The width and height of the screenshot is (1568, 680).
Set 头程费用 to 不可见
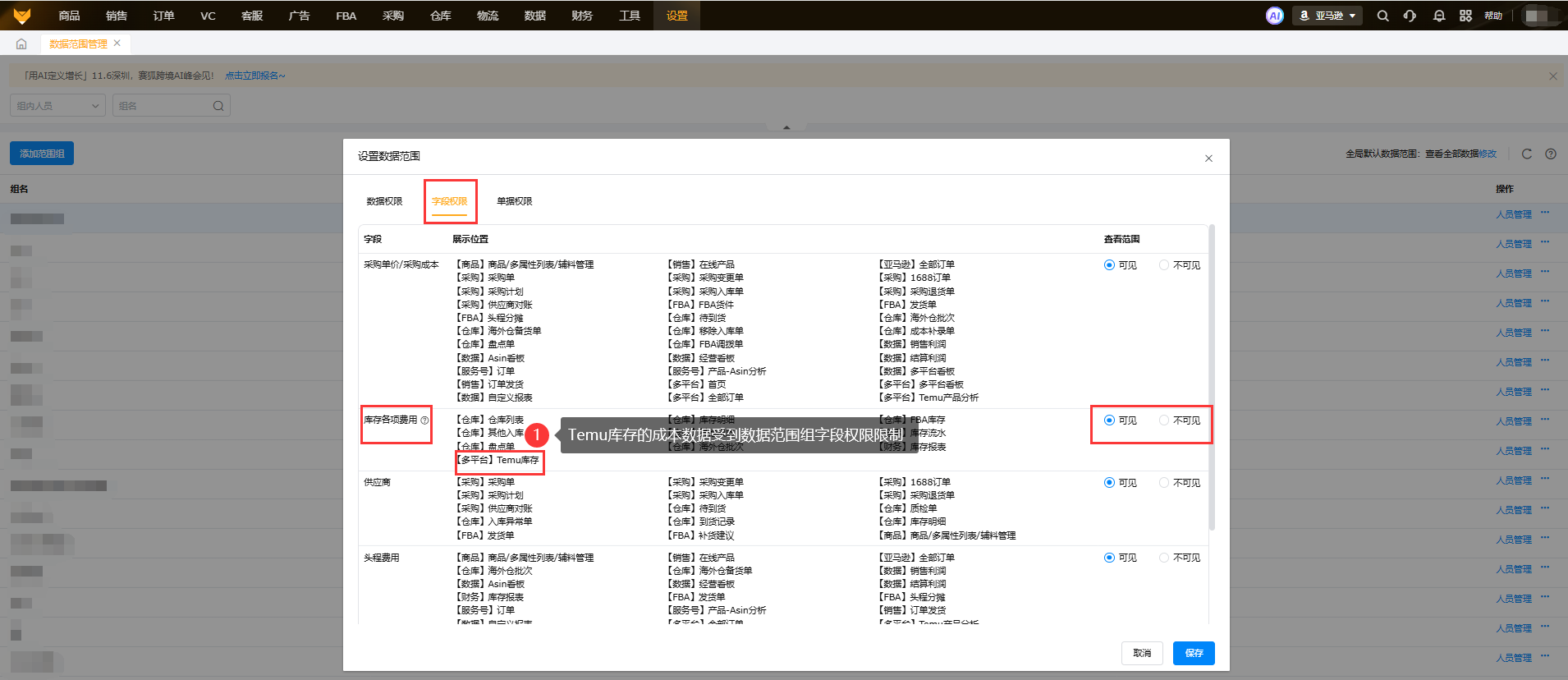click(x=1164, y=558)
